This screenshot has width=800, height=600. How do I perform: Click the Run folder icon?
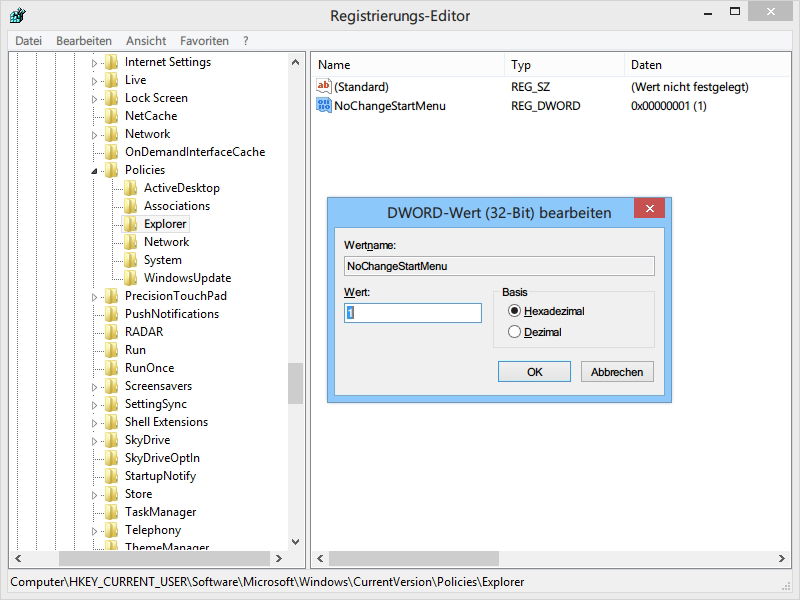pyautogui.click(x=111, y=350)
